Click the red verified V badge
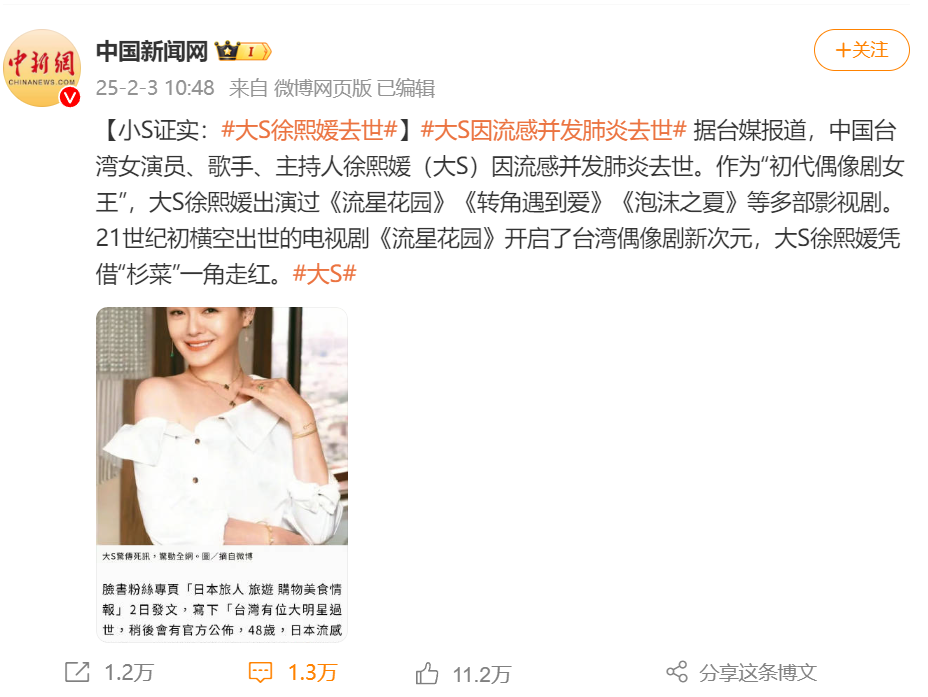 (x=70, y=96)
